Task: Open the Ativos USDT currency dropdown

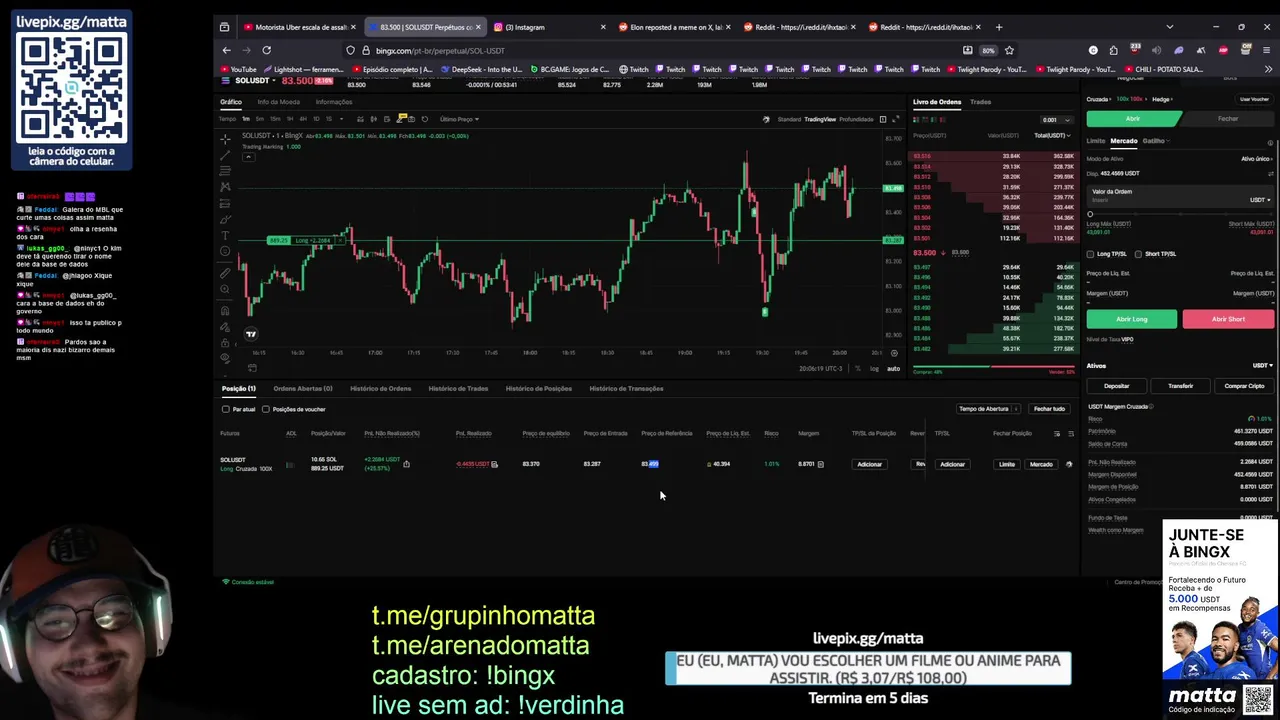Action: (x=1262, y=365)
